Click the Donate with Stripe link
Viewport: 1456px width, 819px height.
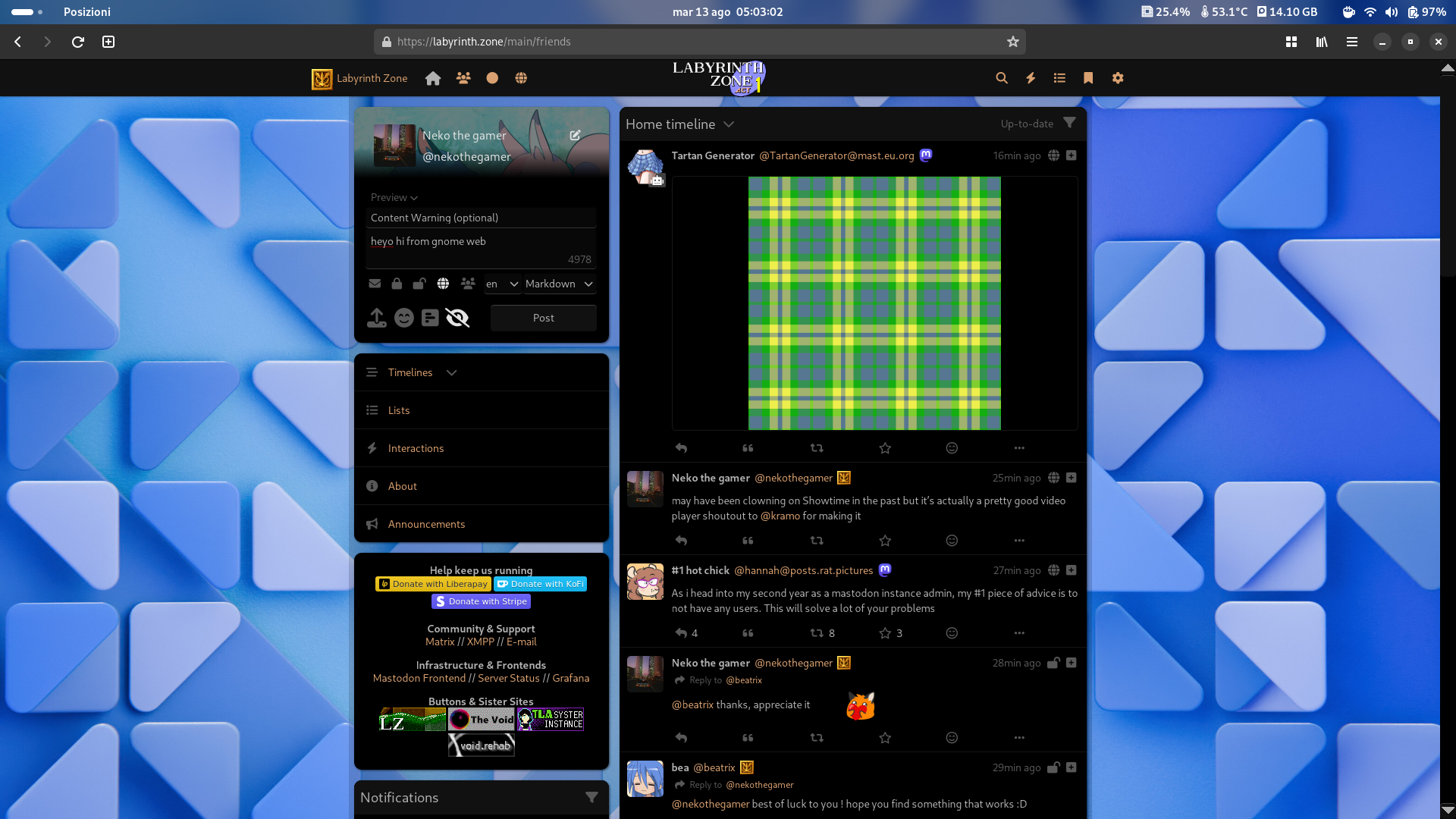click(481, 601)
